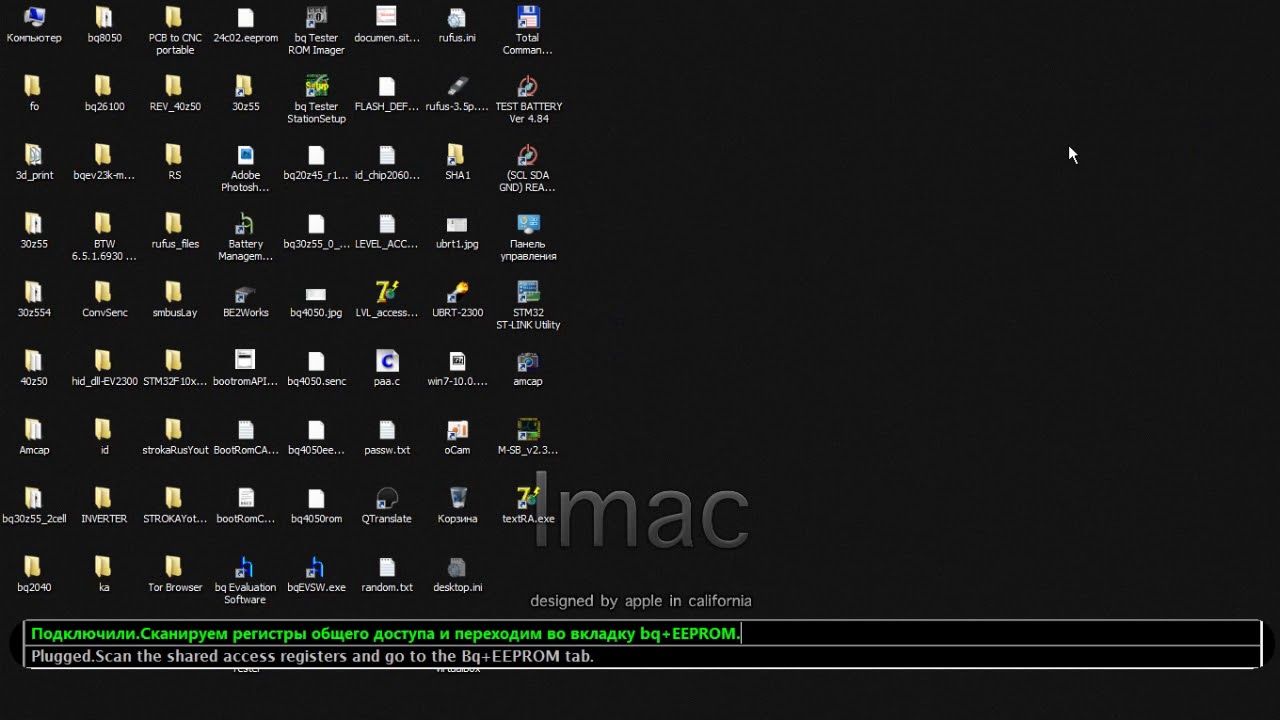Open Панель управления control panel

pyautogui.click(x=528, y=237)
